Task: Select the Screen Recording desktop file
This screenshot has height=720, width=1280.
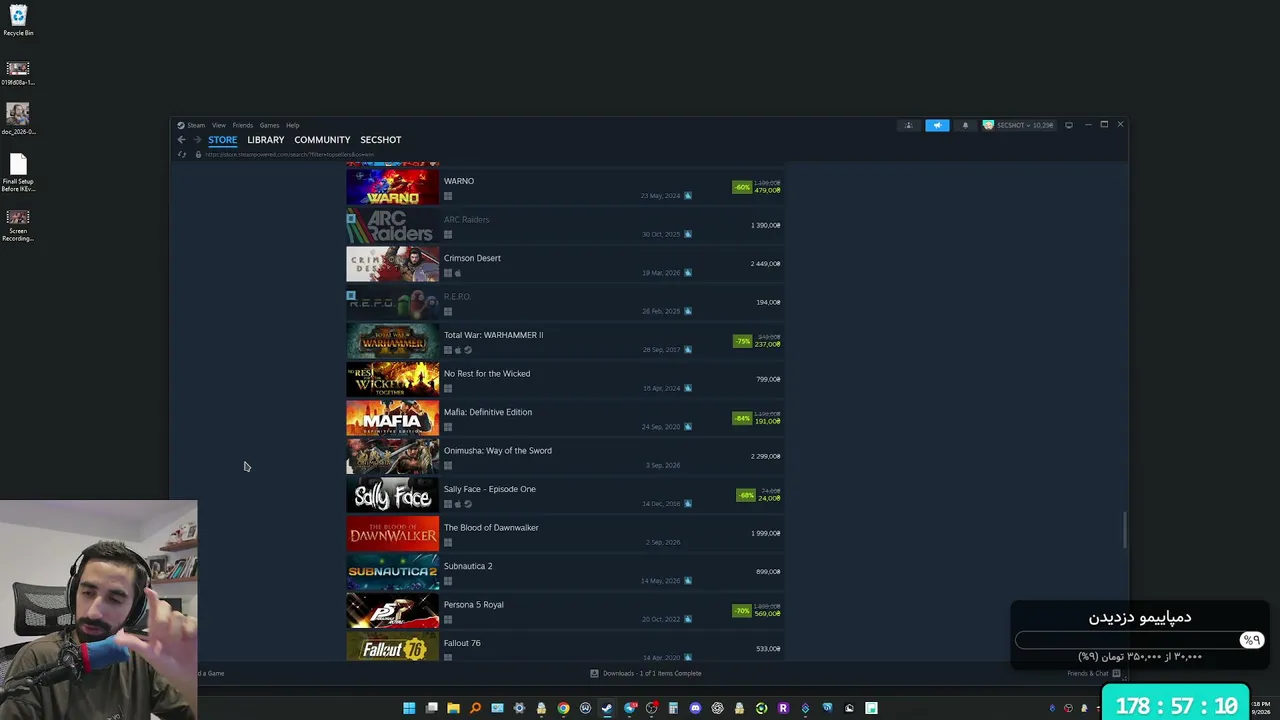Action: click(18, 225)
